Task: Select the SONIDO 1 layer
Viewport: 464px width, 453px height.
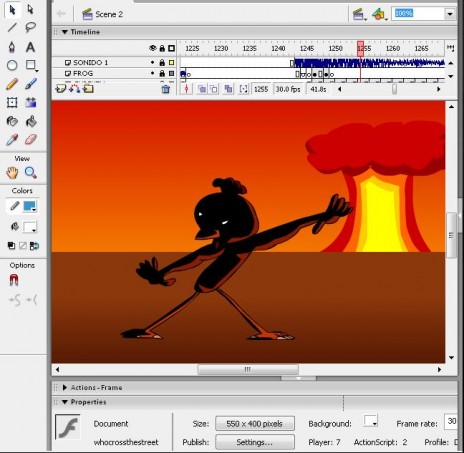Action: coord(91,62)
